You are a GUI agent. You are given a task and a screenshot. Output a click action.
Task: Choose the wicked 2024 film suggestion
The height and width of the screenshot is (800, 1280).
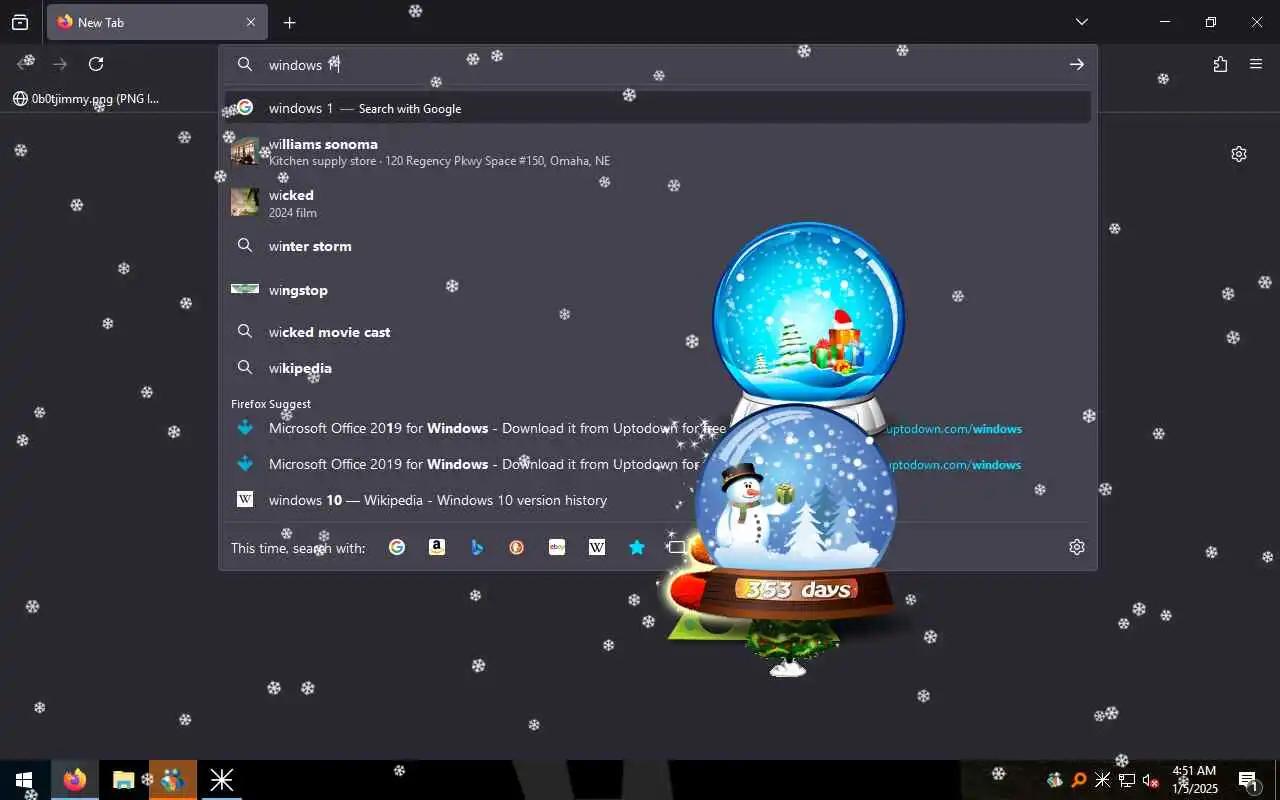click(658, 203)
